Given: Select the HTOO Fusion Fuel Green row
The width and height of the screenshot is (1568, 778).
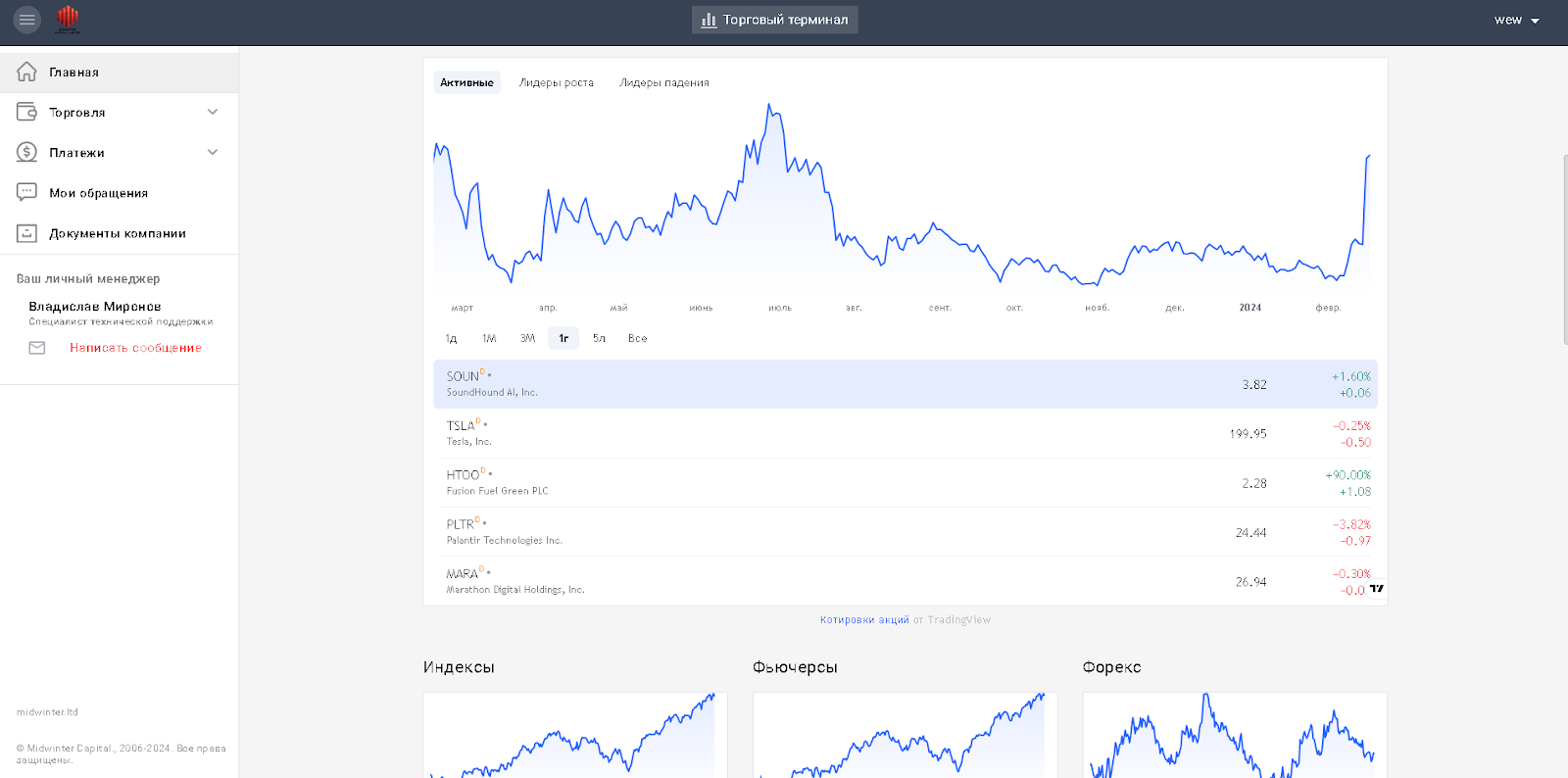Looking at the screenshot, I should [906, 483].
